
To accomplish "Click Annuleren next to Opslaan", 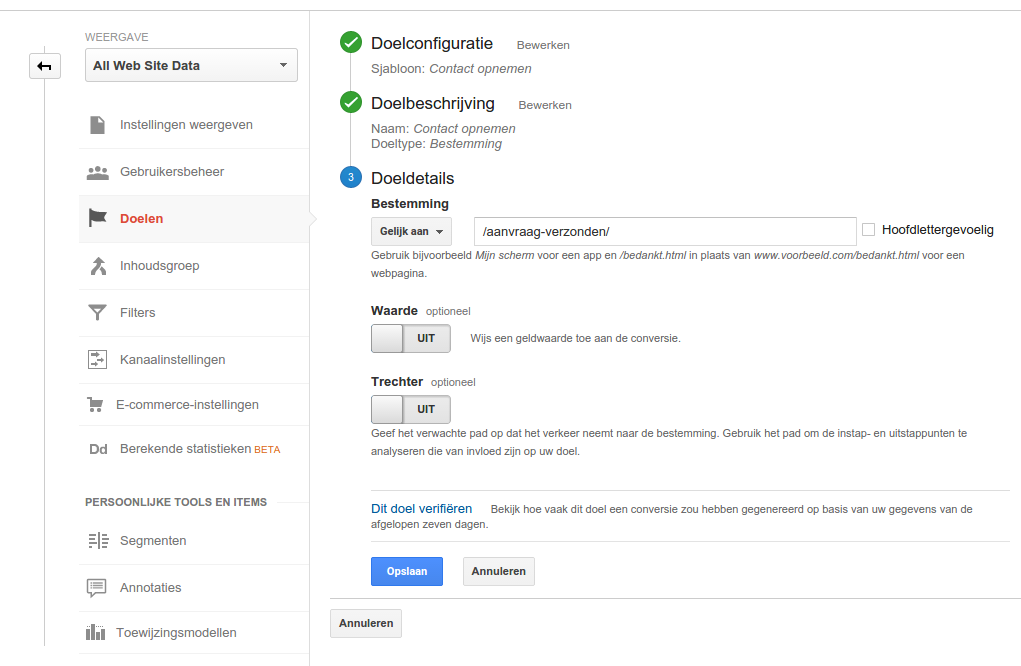I will [x=499, y=572].
